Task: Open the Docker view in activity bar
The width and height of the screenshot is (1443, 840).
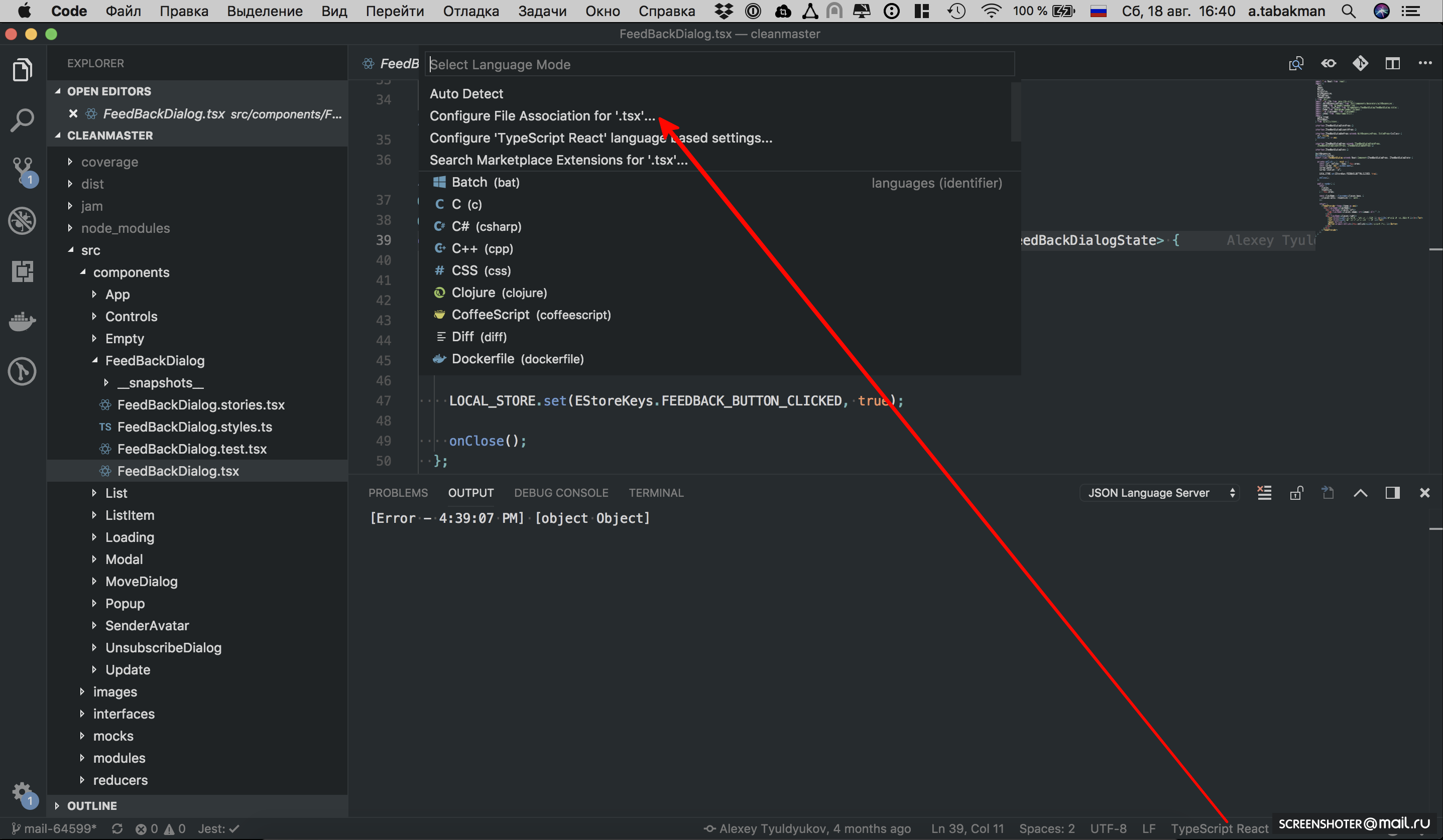Action: click(x=22, y=321)
